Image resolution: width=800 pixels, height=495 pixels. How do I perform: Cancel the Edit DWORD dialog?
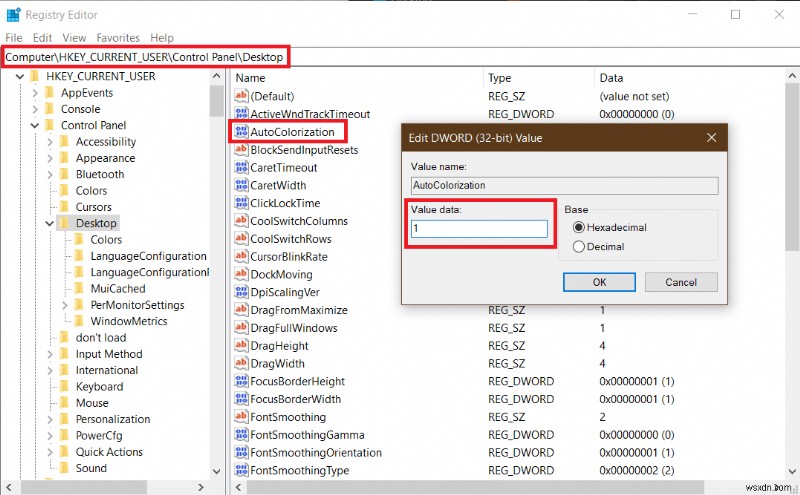click(681, 282)
